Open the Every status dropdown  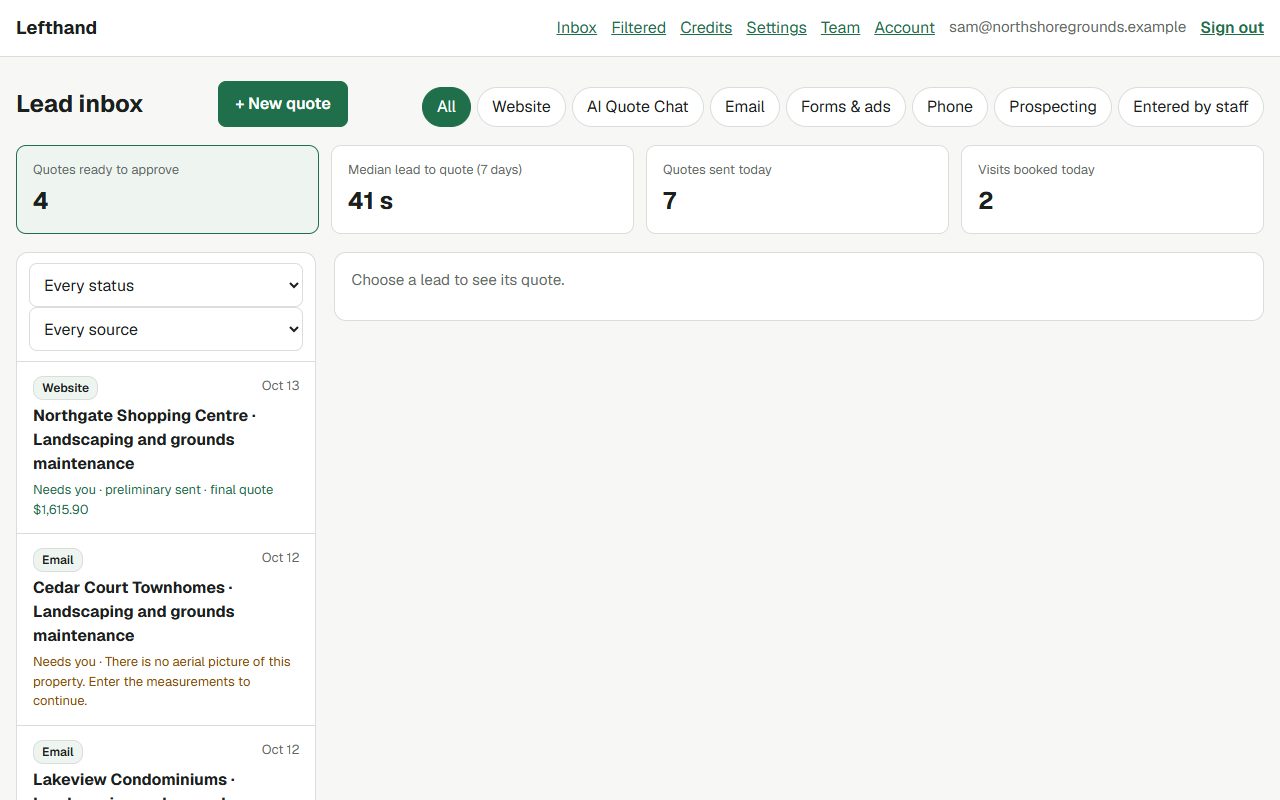166,285
